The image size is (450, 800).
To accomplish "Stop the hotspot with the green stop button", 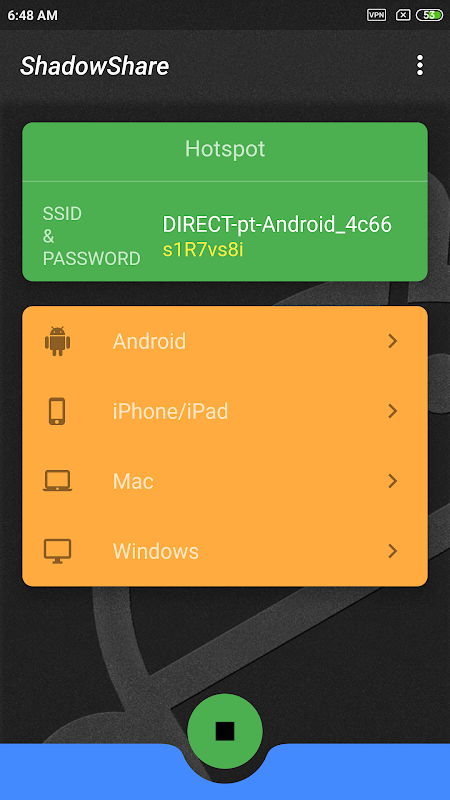I will (225, 731).
